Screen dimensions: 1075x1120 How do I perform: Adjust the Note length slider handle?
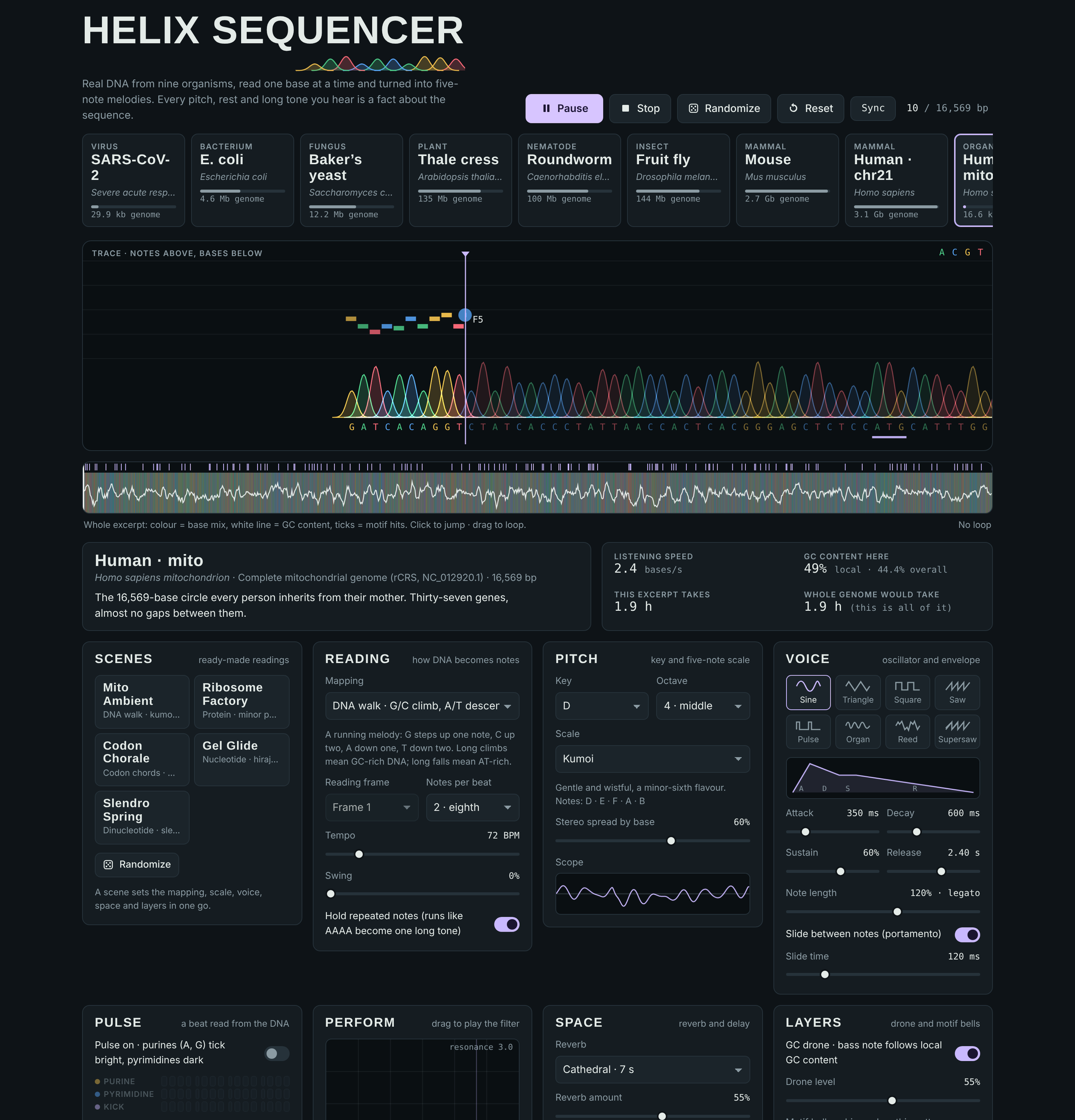pyautogui.click(x=897, y=912)
